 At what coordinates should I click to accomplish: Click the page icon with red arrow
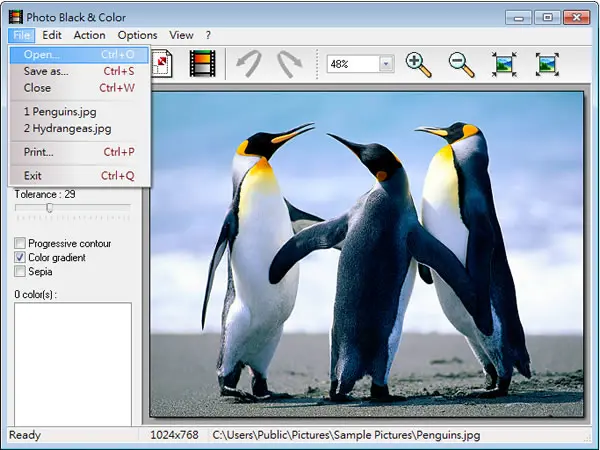pos(162,64)
